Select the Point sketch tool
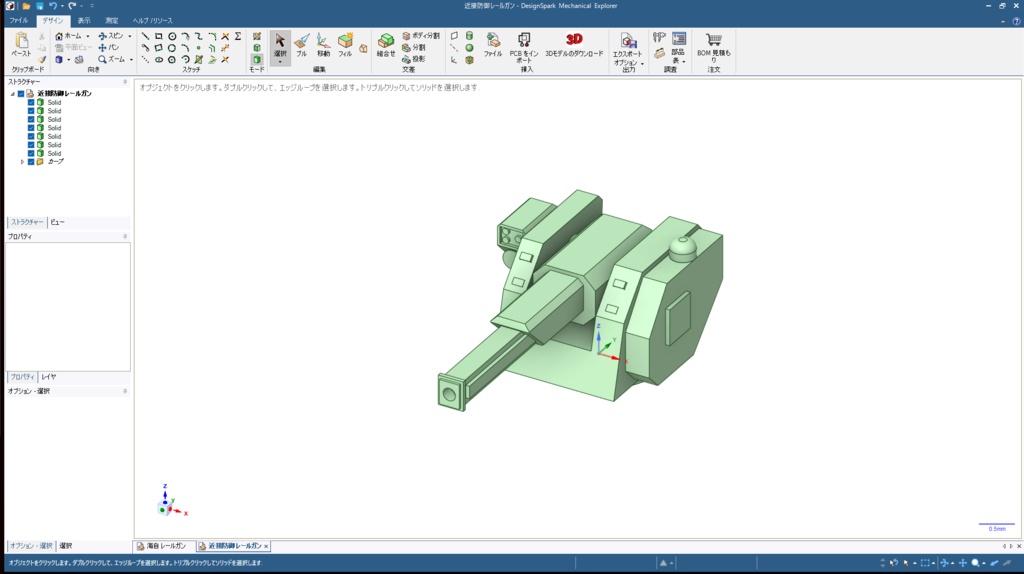The height and width of the screenshot is (574, 1024). (199, 48)
